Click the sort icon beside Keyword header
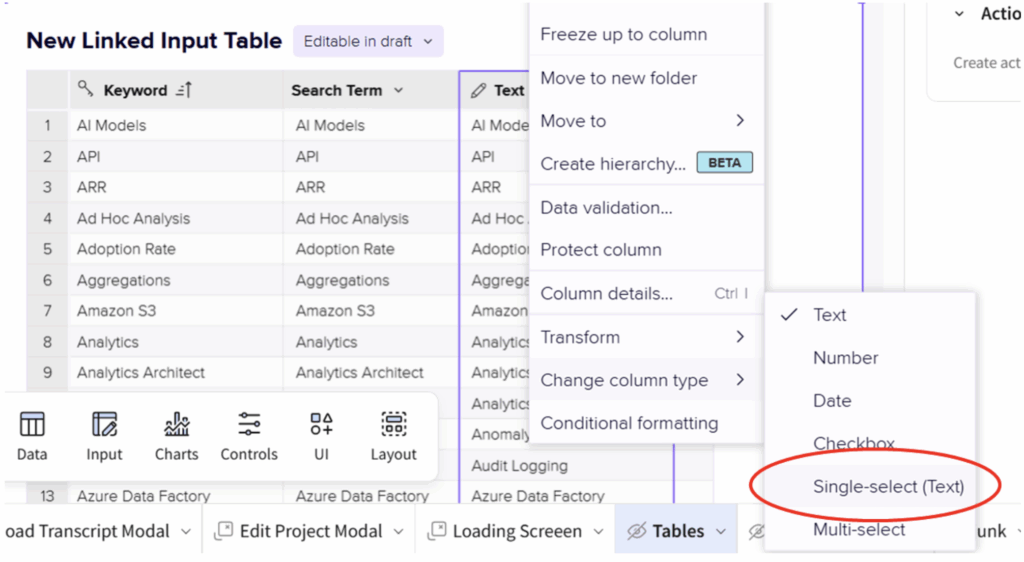 tap(183, 90)
